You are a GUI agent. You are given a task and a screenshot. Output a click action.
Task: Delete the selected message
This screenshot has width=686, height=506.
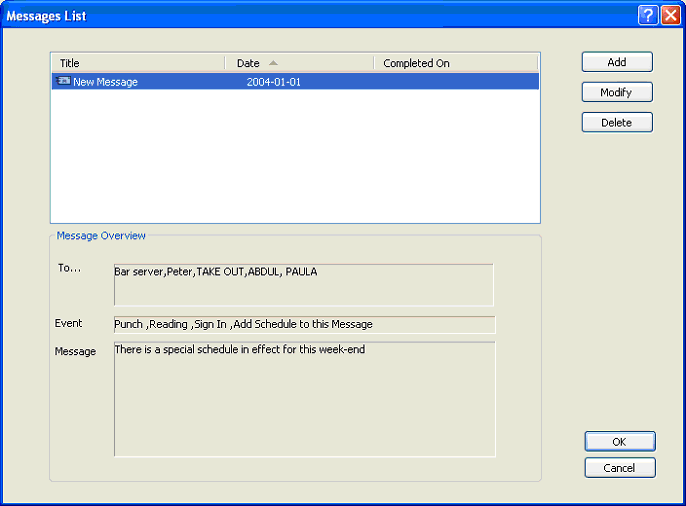[x=617, y=122]
